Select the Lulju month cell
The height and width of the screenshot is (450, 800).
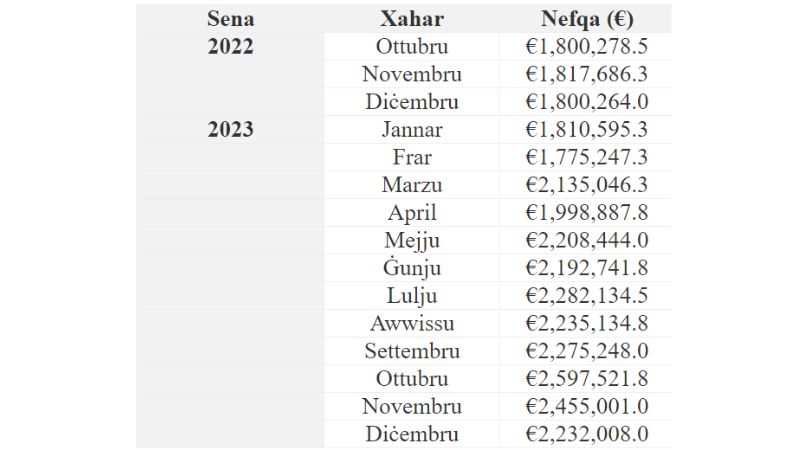pos(412,296)
